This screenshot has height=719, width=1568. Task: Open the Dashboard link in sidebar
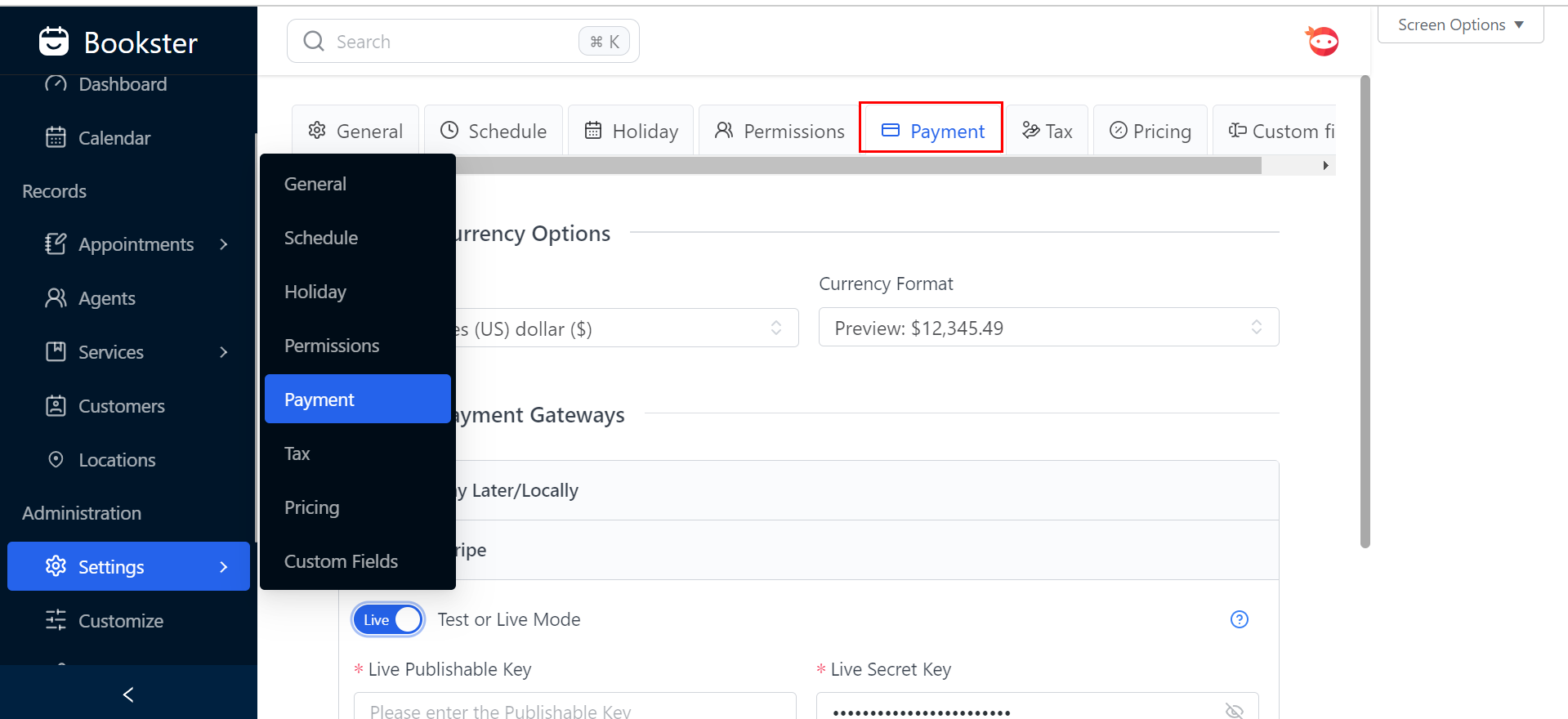point(123,84)
